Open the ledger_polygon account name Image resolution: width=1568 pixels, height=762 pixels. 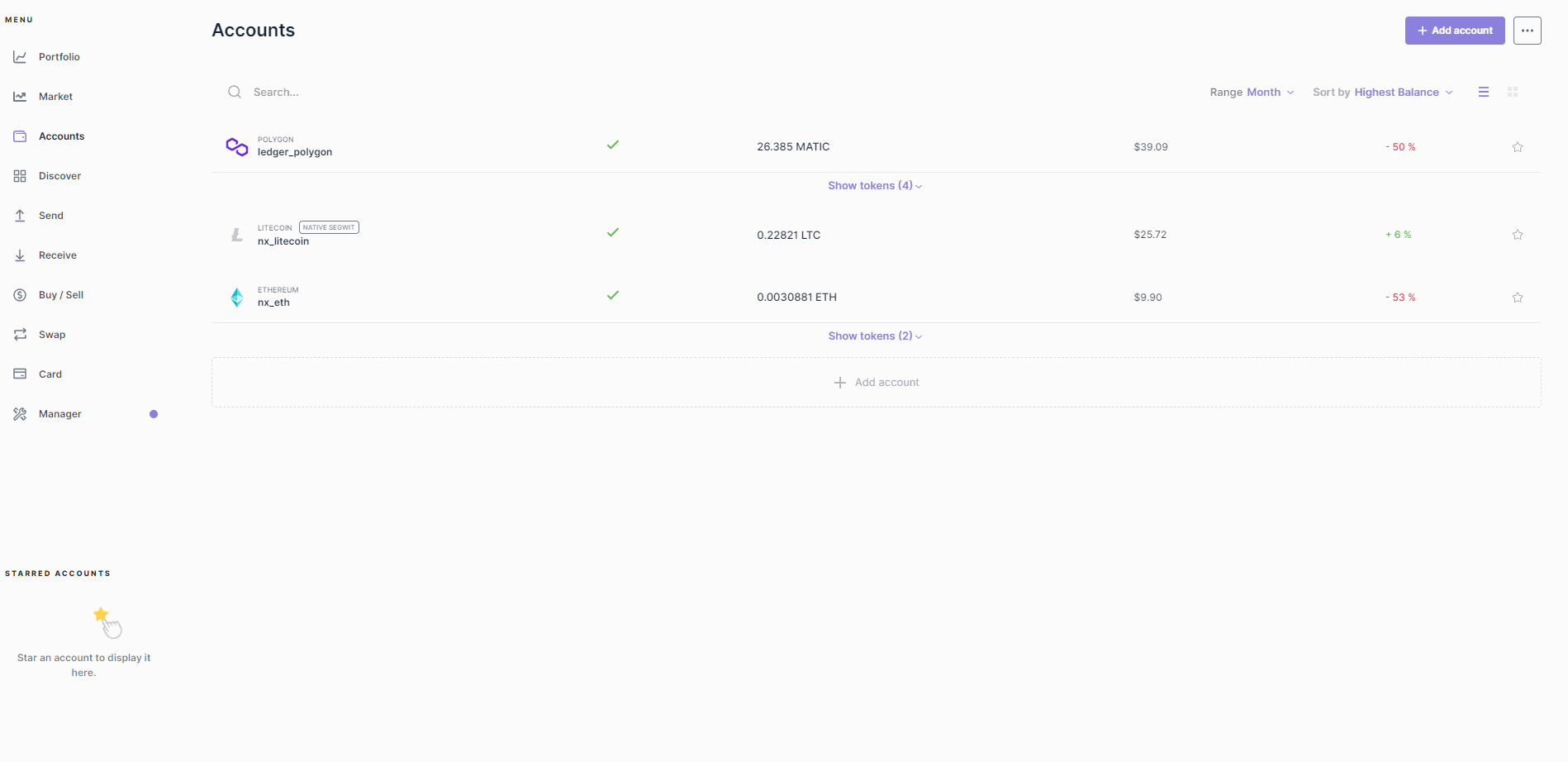295,152
